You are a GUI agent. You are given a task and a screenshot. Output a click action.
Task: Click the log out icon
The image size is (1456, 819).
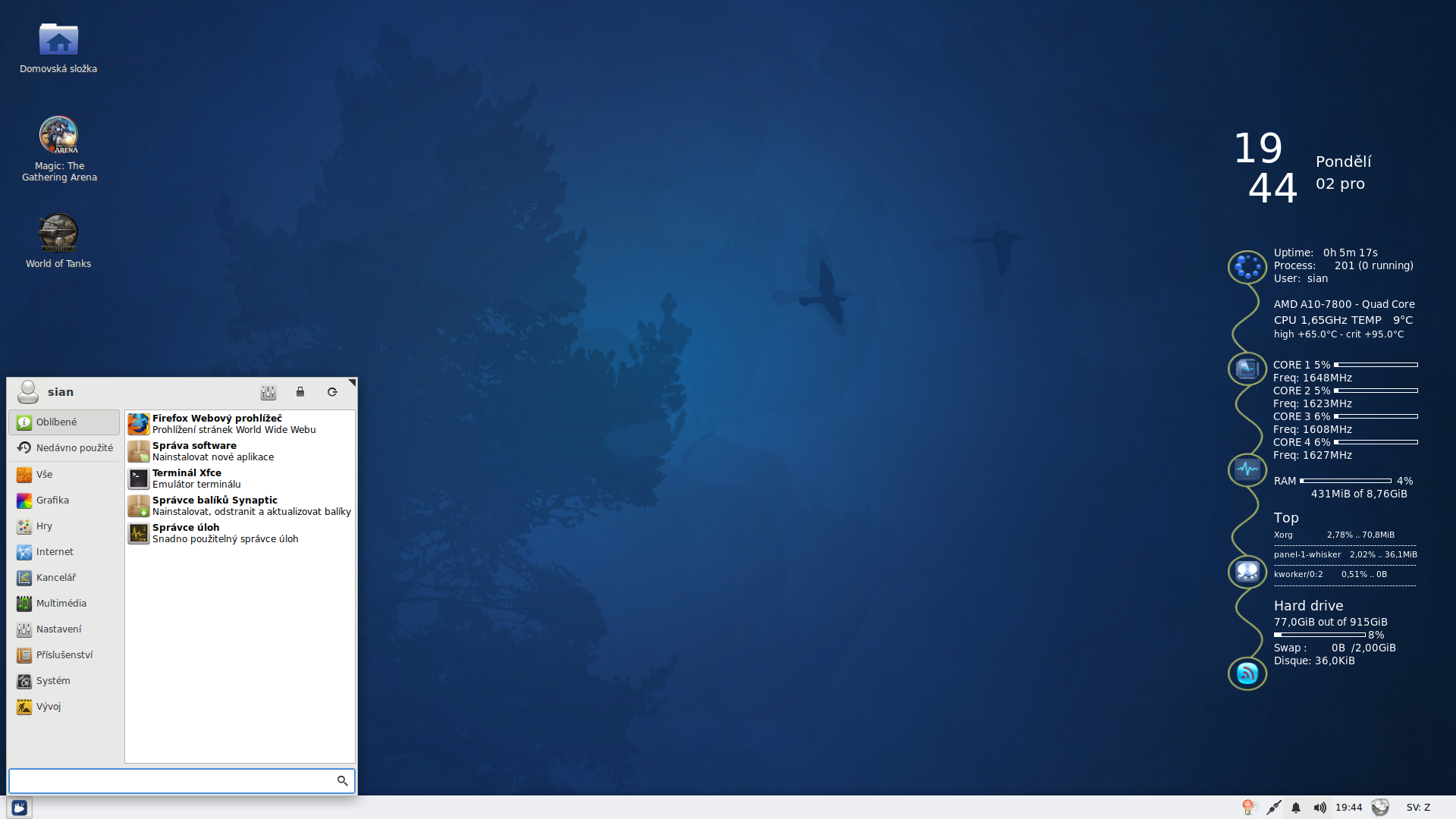[332, 392]
